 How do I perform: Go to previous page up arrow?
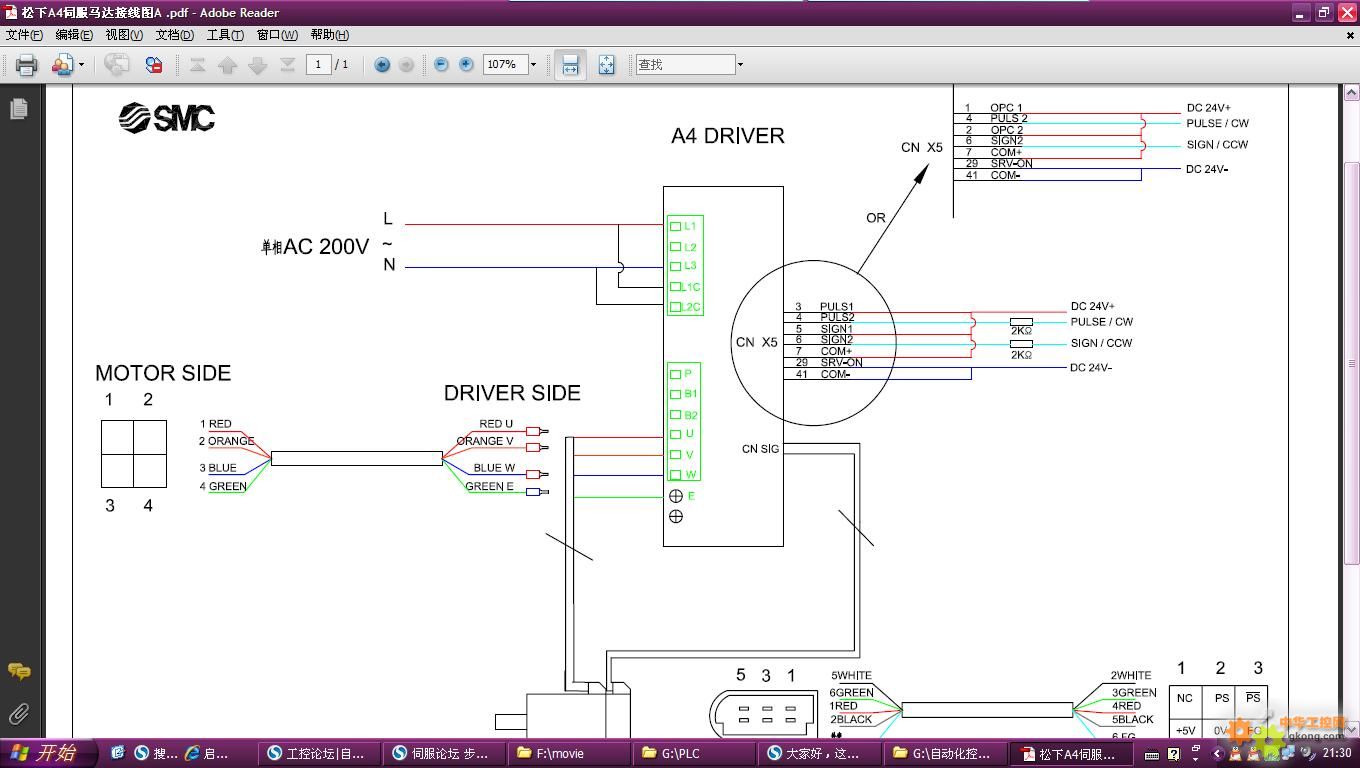tap(228, 65)
